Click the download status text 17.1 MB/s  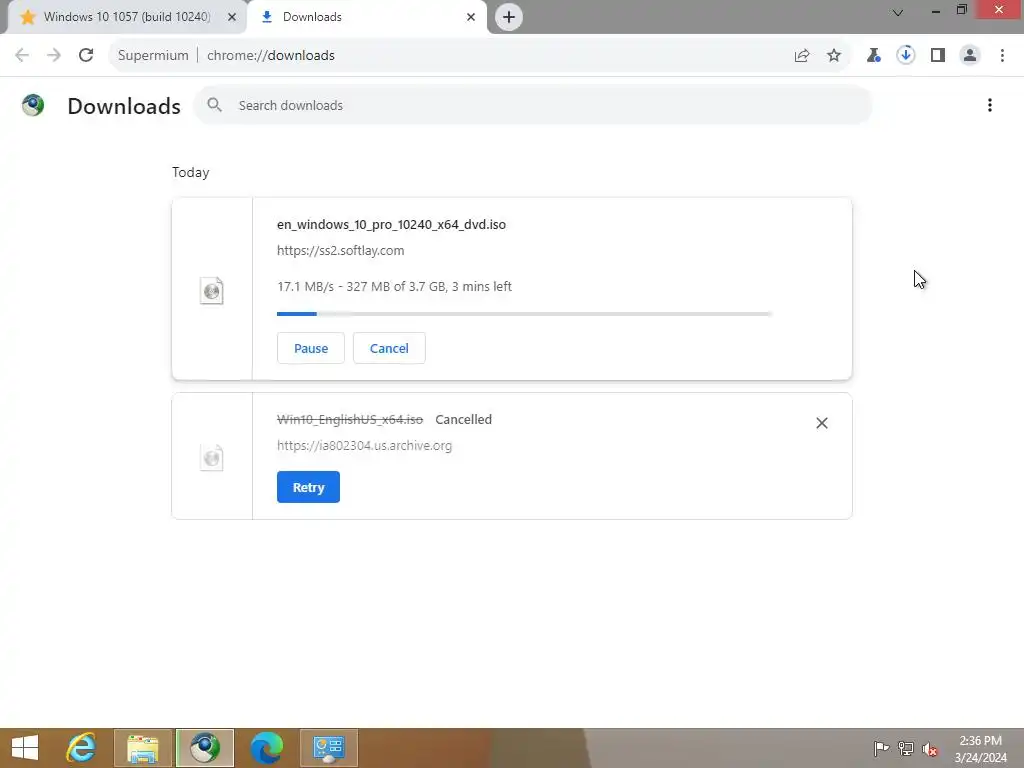394,287
